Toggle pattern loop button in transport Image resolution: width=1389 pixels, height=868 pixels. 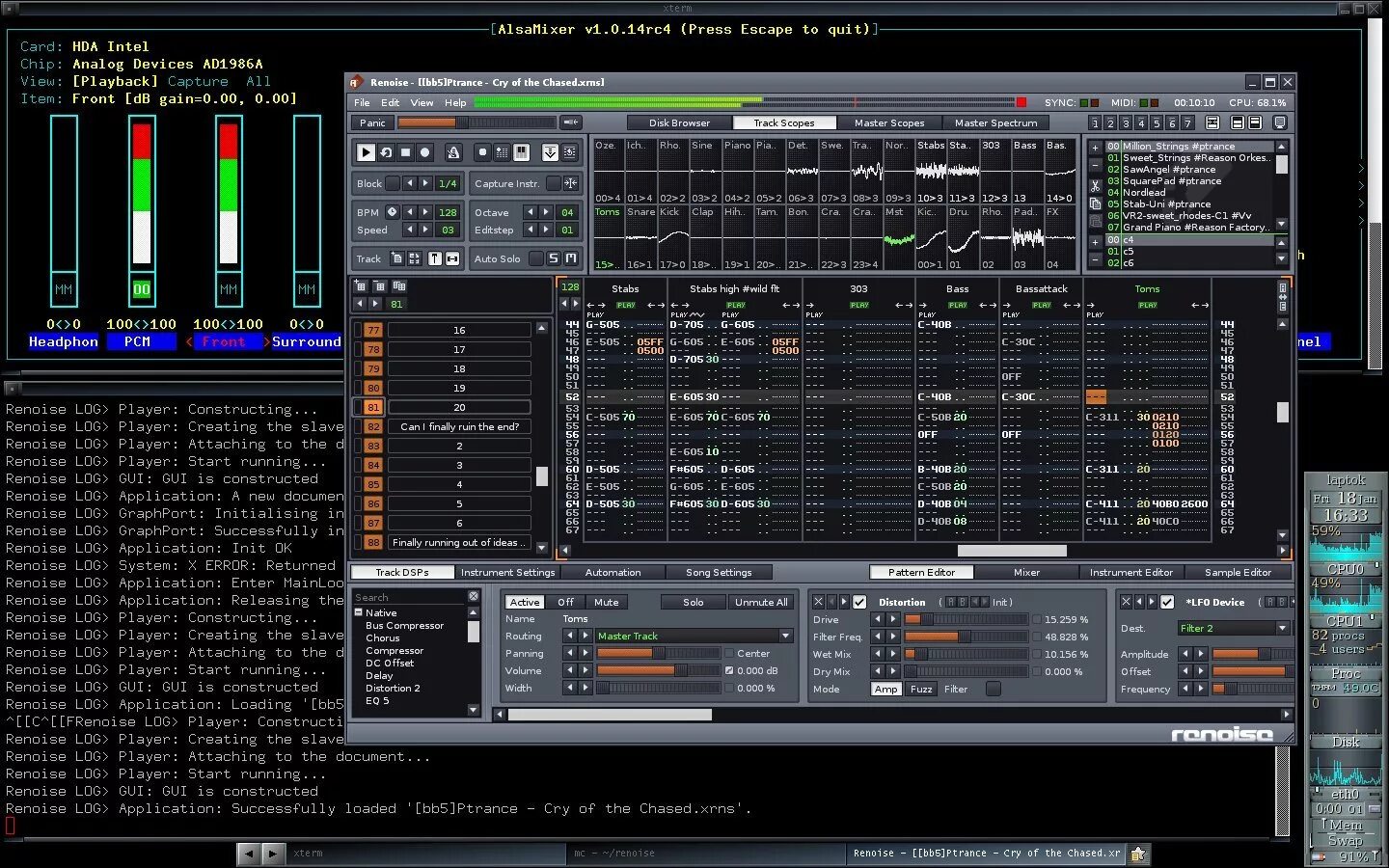[x=386, y=152]
